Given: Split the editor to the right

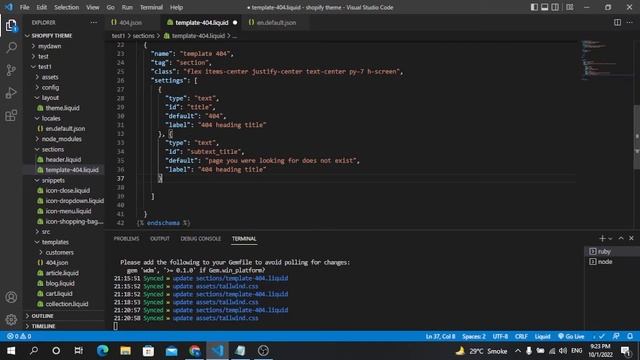Looking at the screenshot, I should [x=617, y=22].
